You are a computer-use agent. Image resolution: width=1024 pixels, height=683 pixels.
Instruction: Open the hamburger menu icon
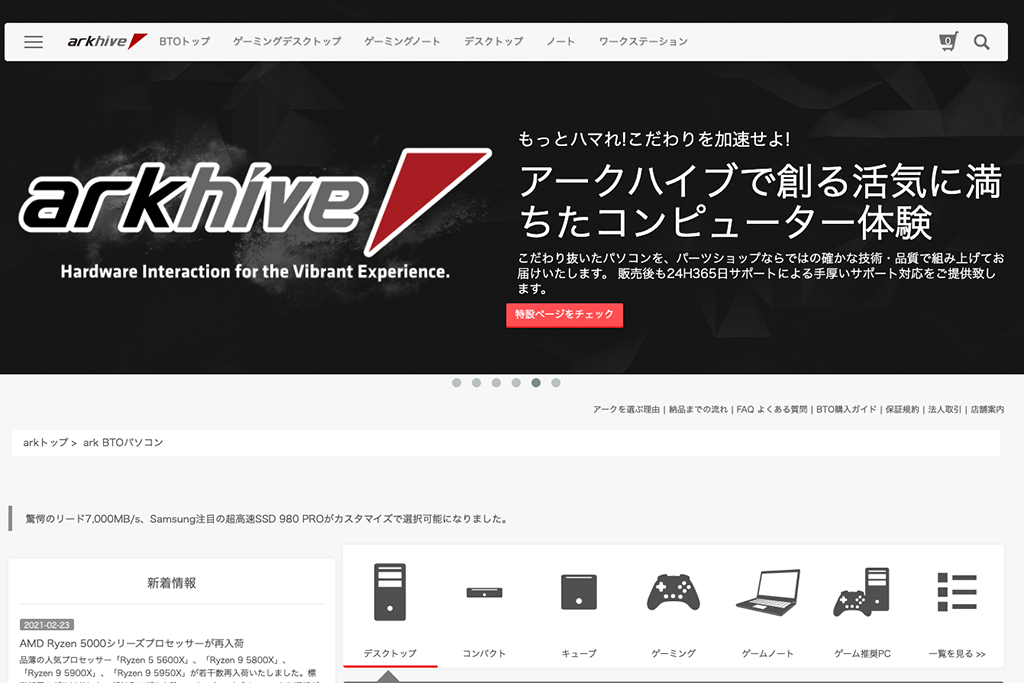click(x=33, y=42)
